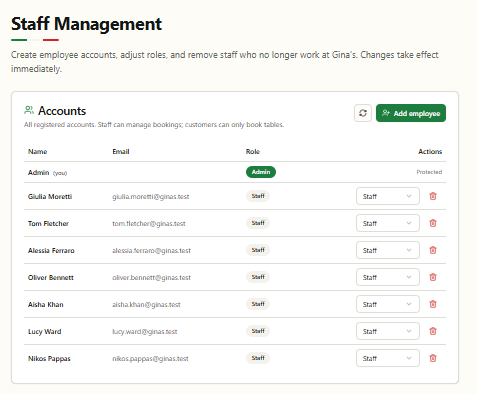Screen dimensions: 477x394
Task: Click email alessia.ferraro@ginas.test
Action: pos(151,251)
